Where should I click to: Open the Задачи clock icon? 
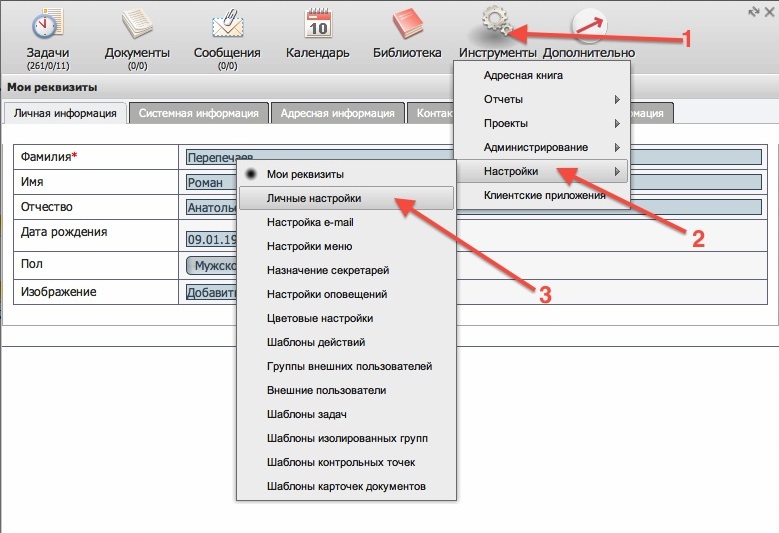point(46,24)
